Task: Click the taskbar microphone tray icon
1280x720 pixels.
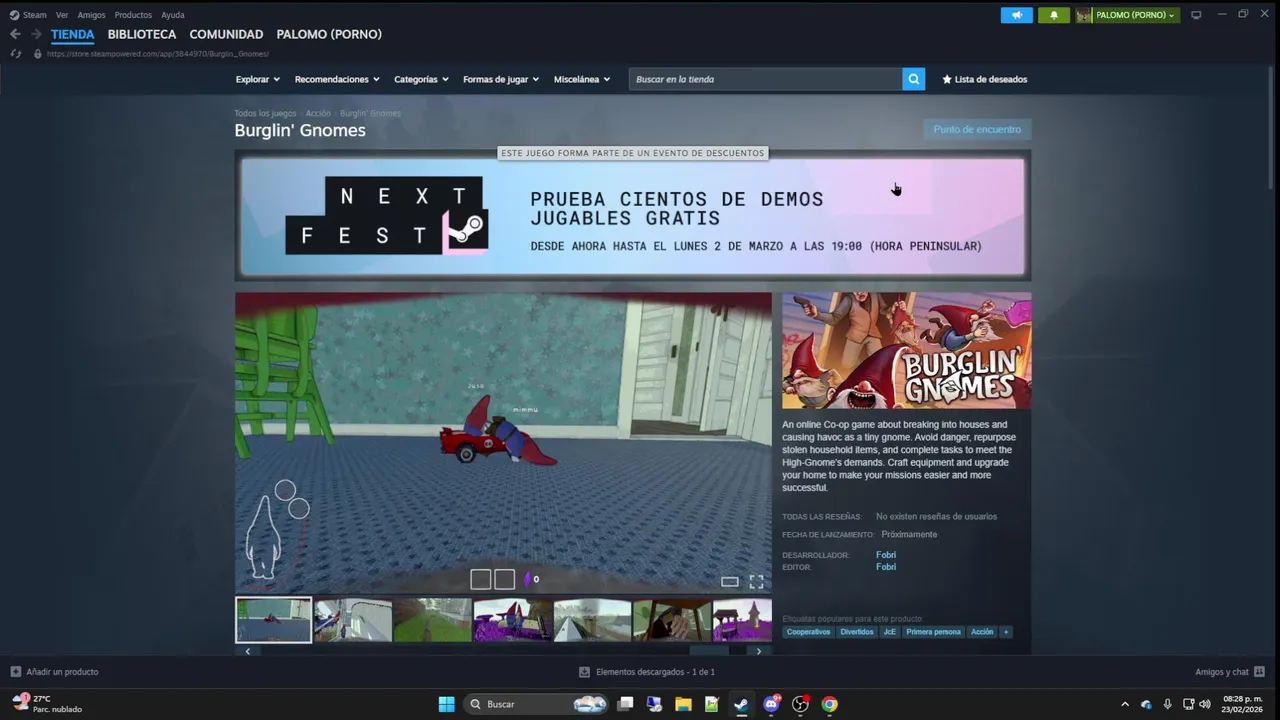Action: point(1167,704)
